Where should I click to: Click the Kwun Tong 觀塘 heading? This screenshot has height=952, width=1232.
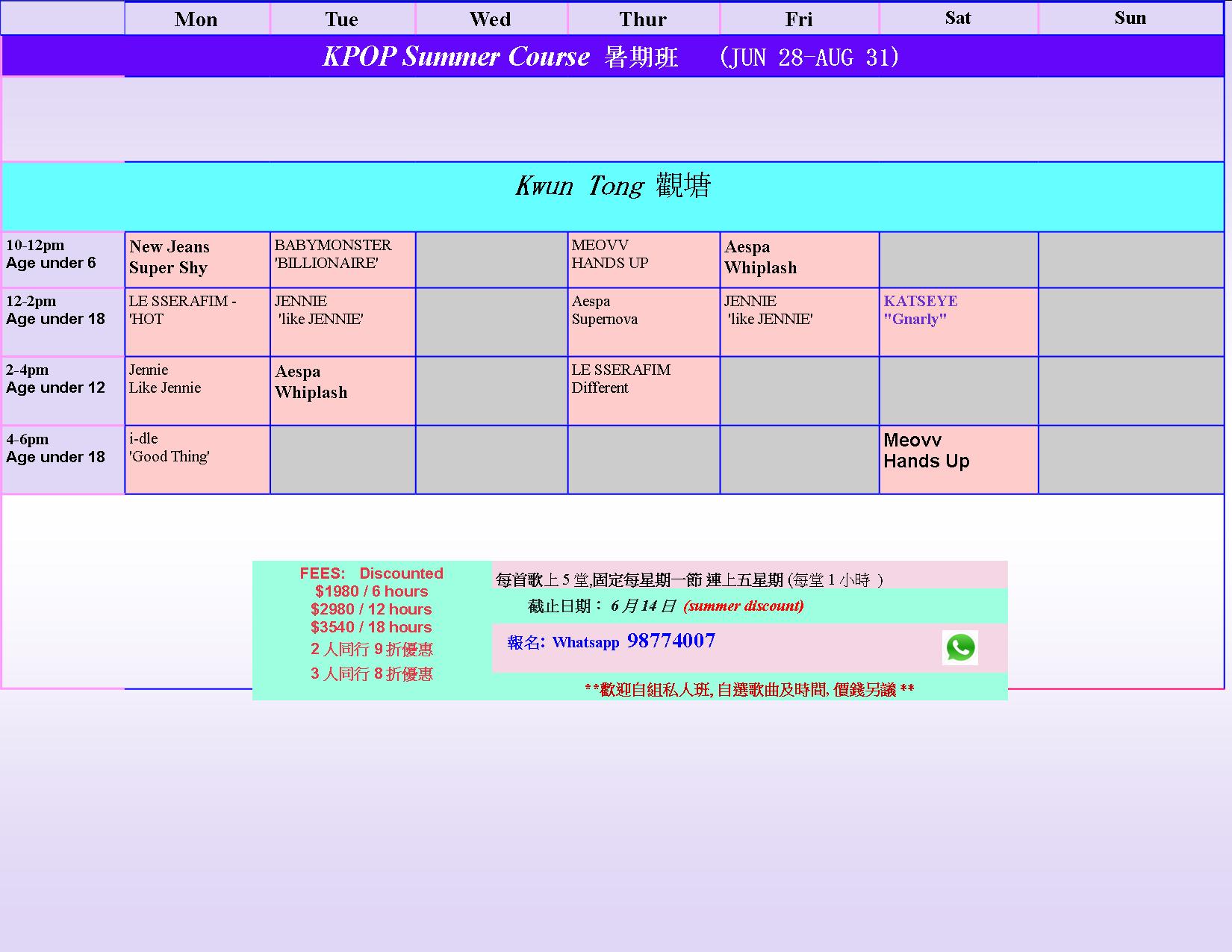coord(612,185)
